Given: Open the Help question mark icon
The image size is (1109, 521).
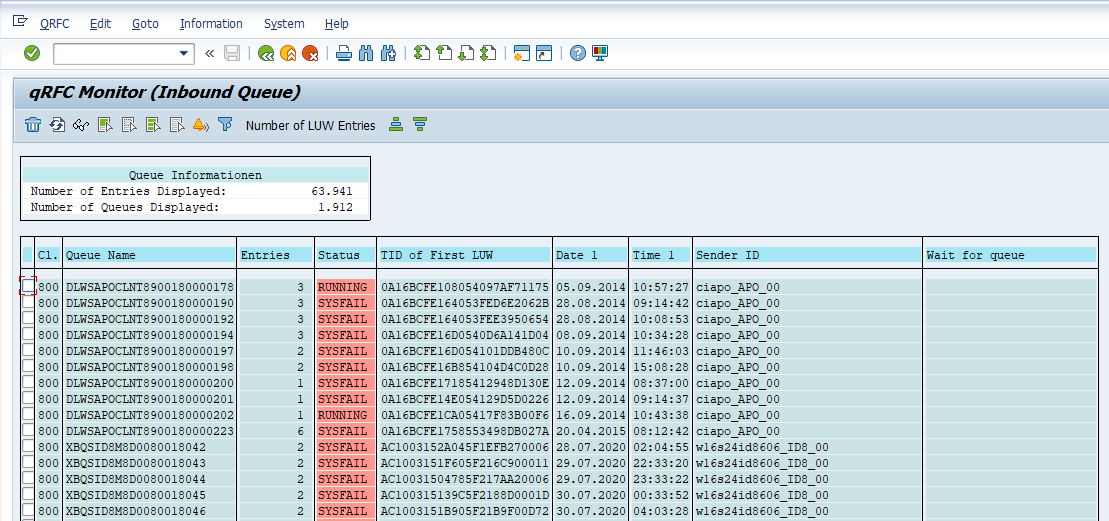Looking at the screenshot, I should 577,53.
